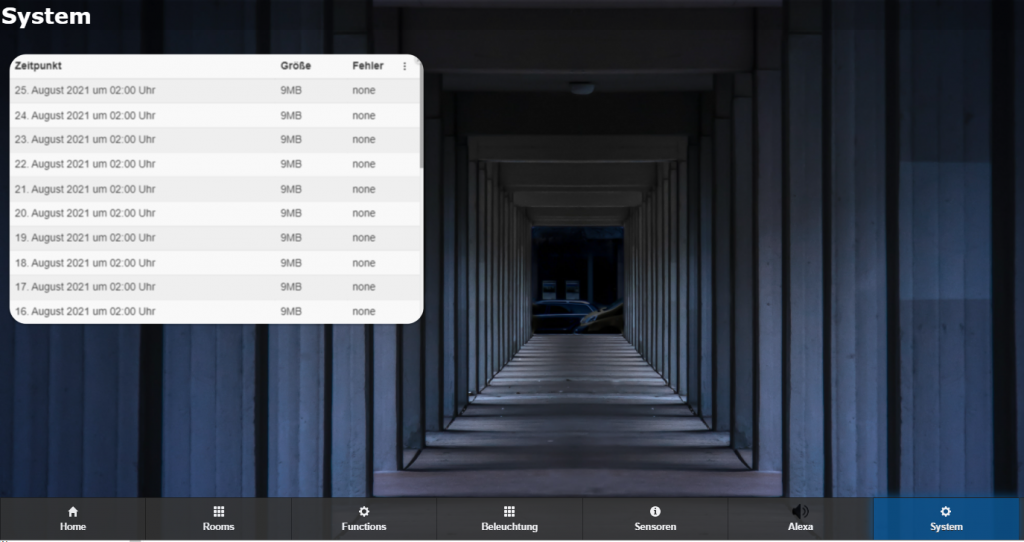Click the Alexa speaker icon
Screen dimensions: 1024x542
tap(800, 511)
